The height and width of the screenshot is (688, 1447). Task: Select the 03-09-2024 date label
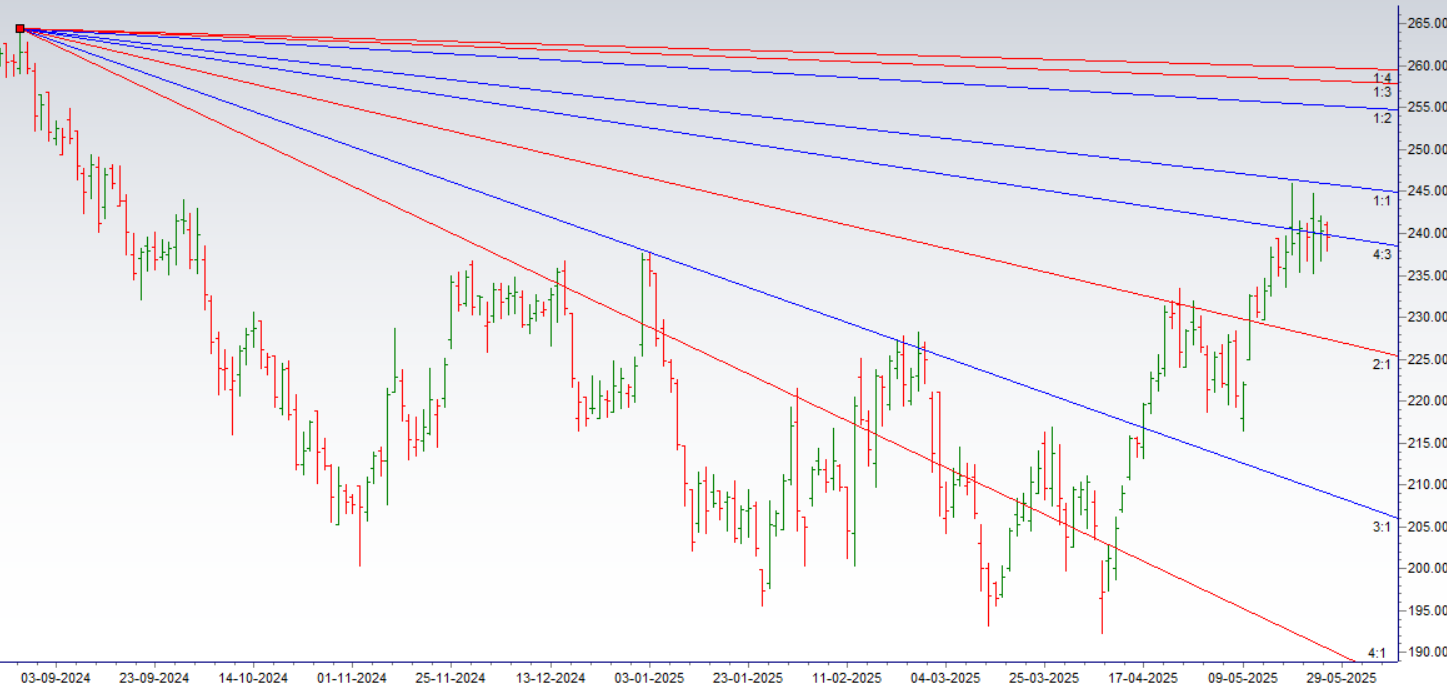click(x=55, y=678)
